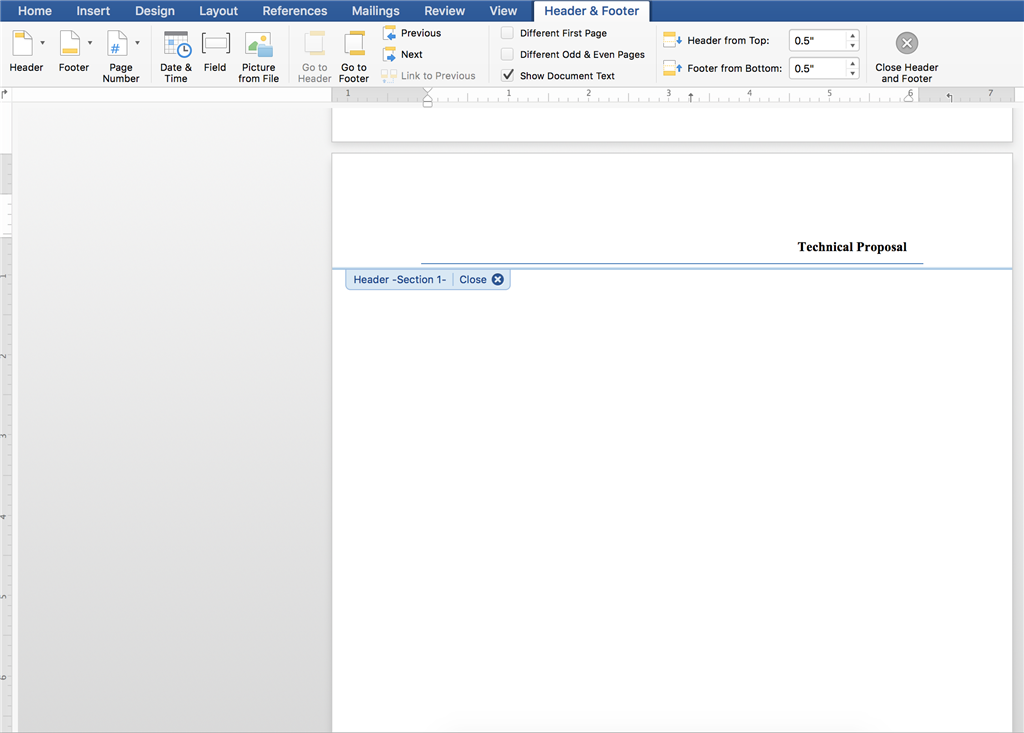This screenshot has width=1024, height=733.
Task: Click the Go to Header icon
Action: click(x=314, y=44)
